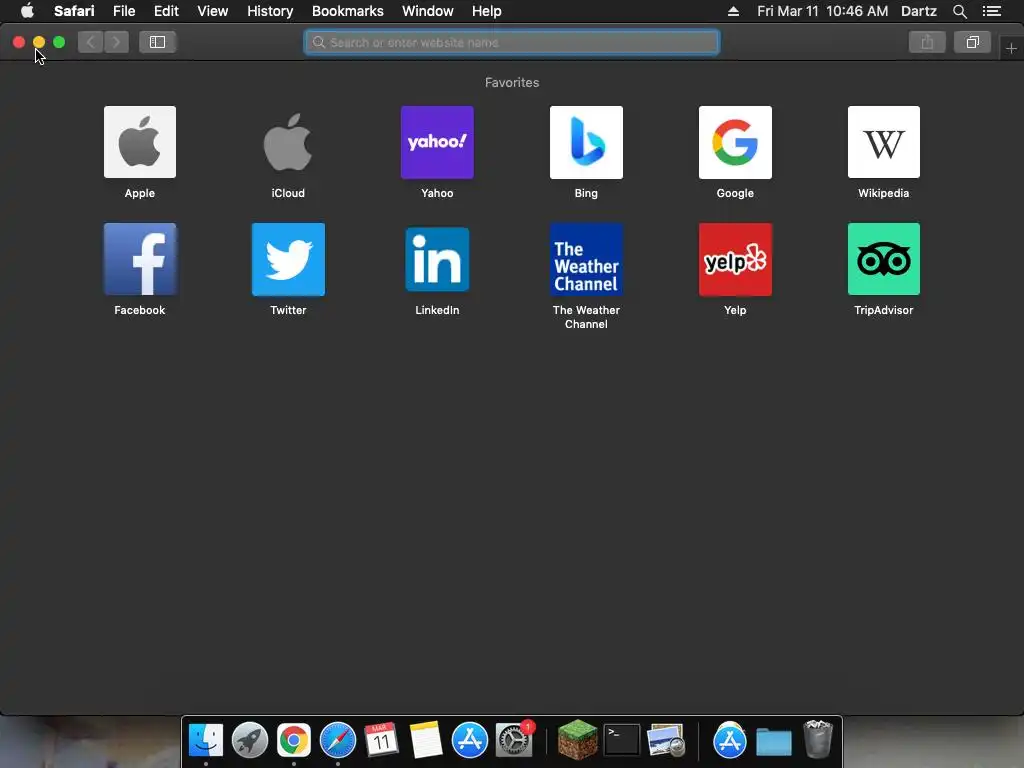Go forward with the forward arrow
This screenshot has height=768, width=1024.
coord(116,42)
